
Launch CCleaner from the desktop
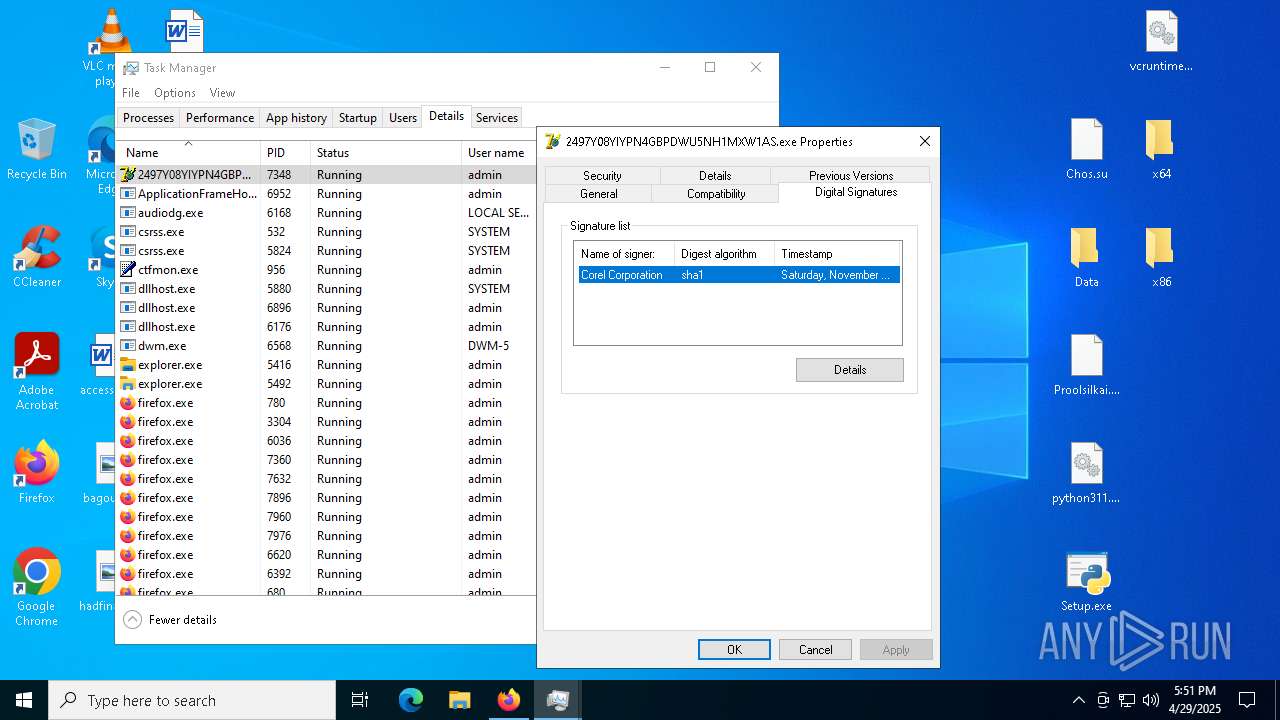37,258
